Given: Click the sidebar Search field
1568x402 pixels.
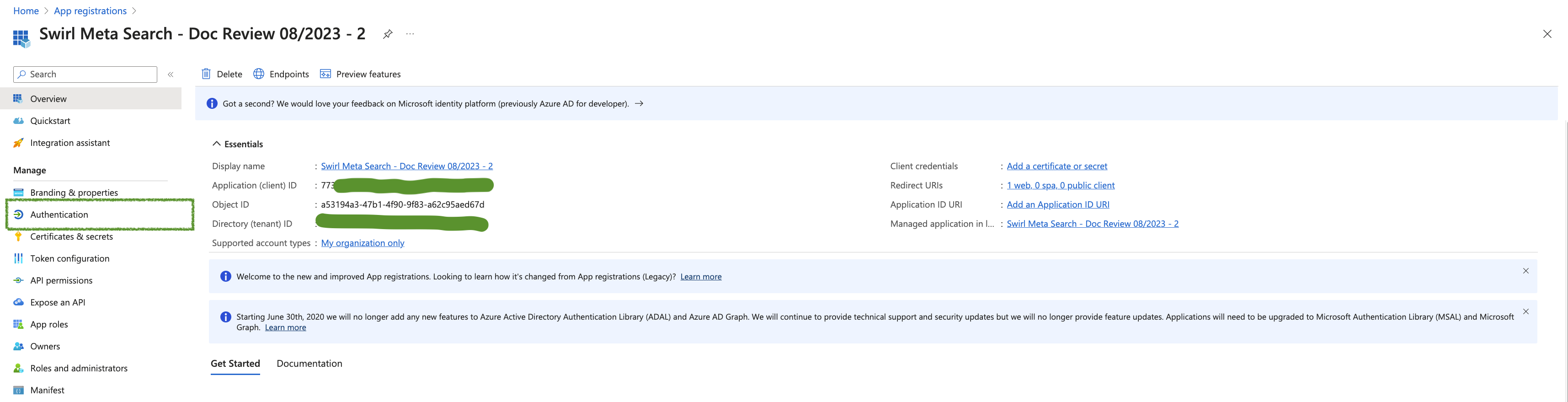Looking at the screenshot, I should click(85, 74).
